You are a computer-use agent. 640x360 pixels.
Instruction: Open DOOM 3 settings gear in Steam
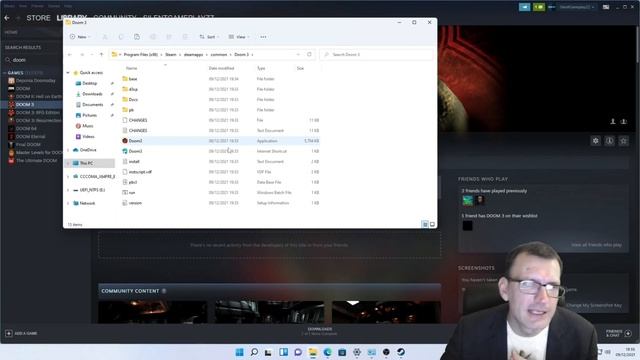596,141
